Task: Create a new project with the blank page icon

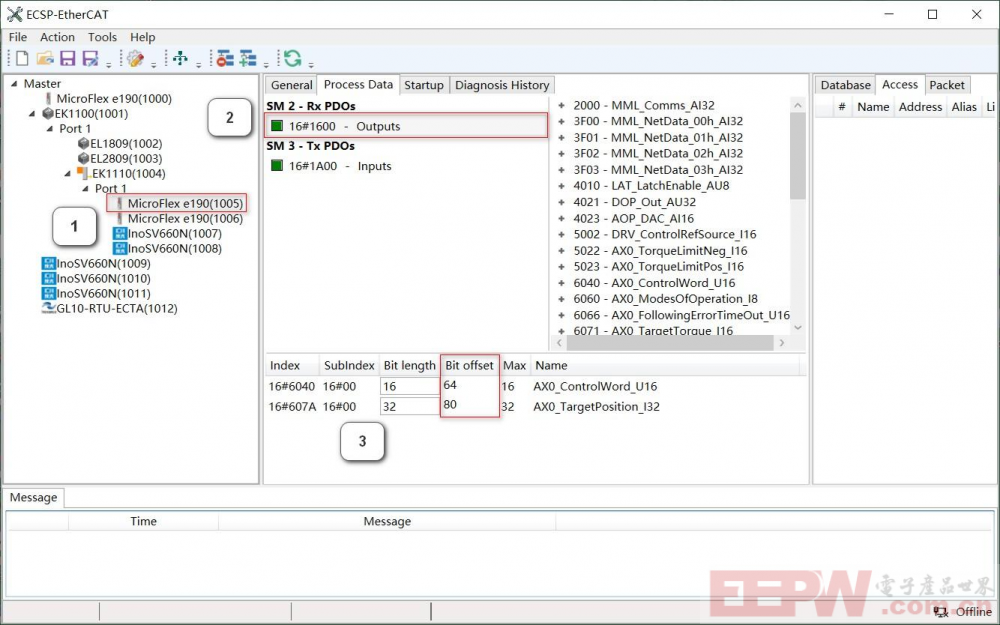Action: tap(22, 59)
